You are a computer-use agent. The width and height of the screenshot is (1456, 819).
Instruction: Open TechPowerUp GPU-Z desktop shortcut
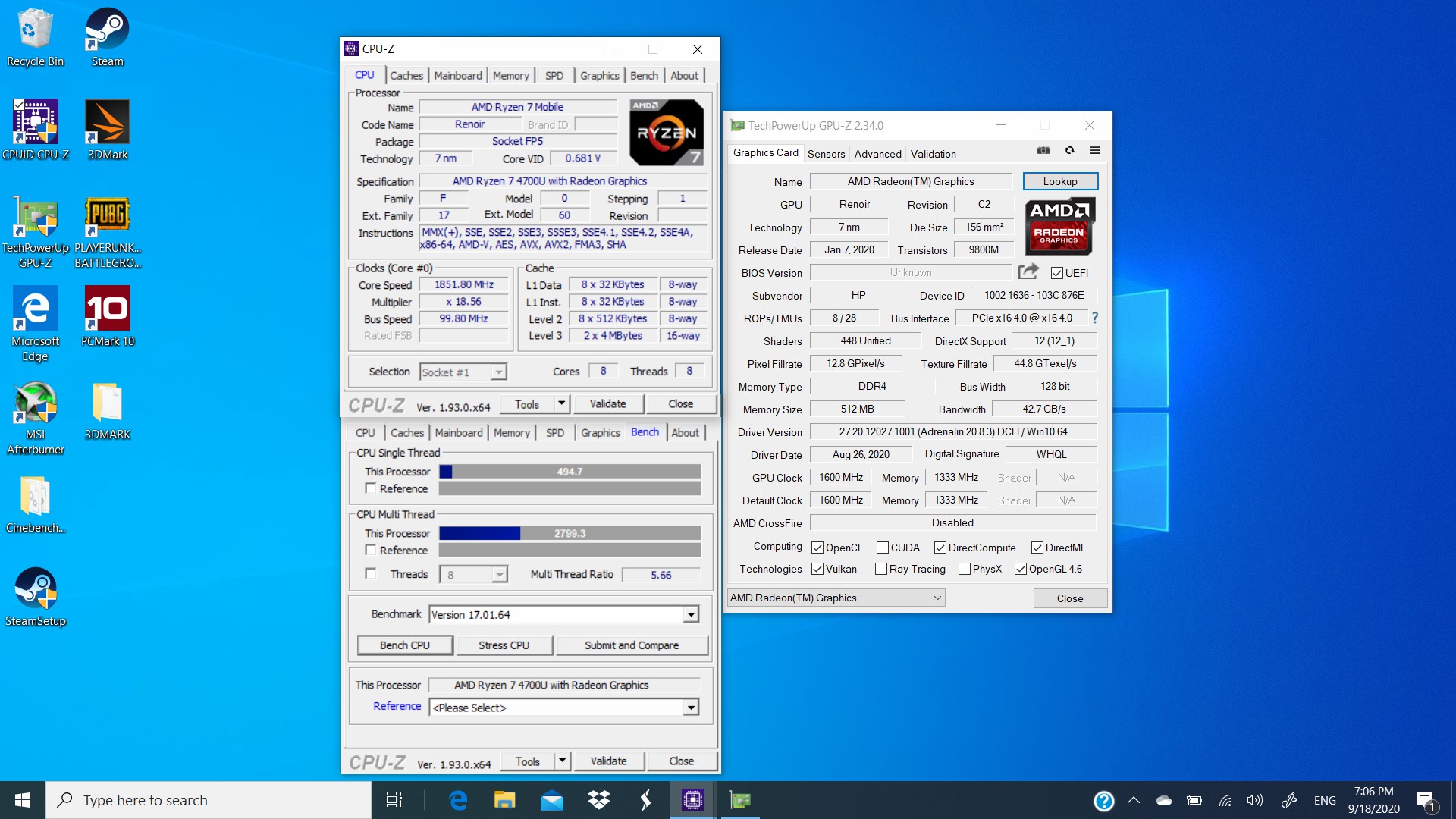(35, 231)
